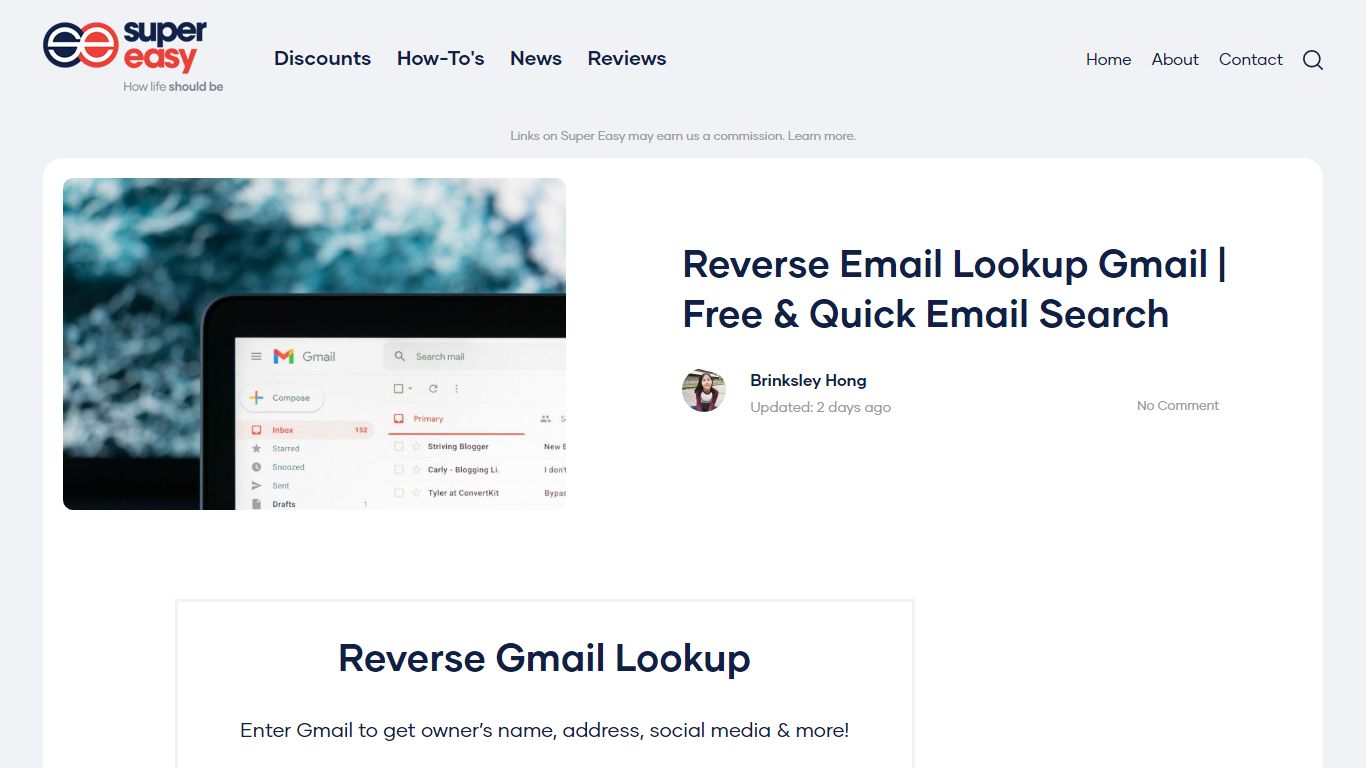Open the Discounts menu
The height and width of the screenshot is (768, 1366).
(x=322, y=58)
